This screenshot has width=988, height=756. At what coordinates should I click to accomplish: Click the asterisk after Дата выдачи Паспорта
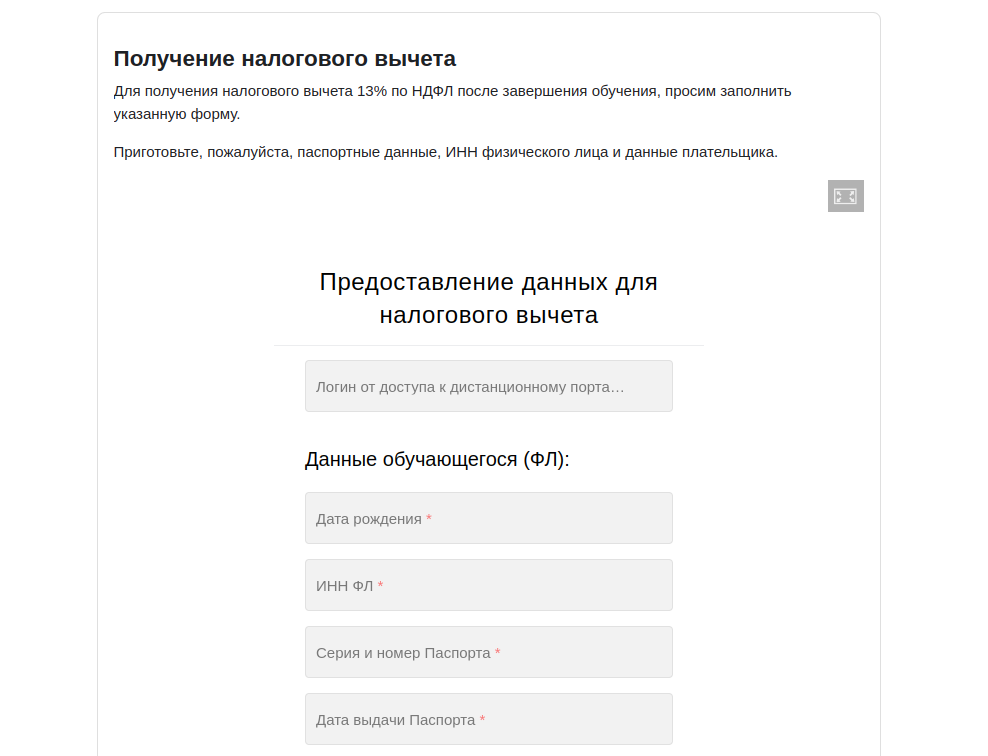click(482, 720)
